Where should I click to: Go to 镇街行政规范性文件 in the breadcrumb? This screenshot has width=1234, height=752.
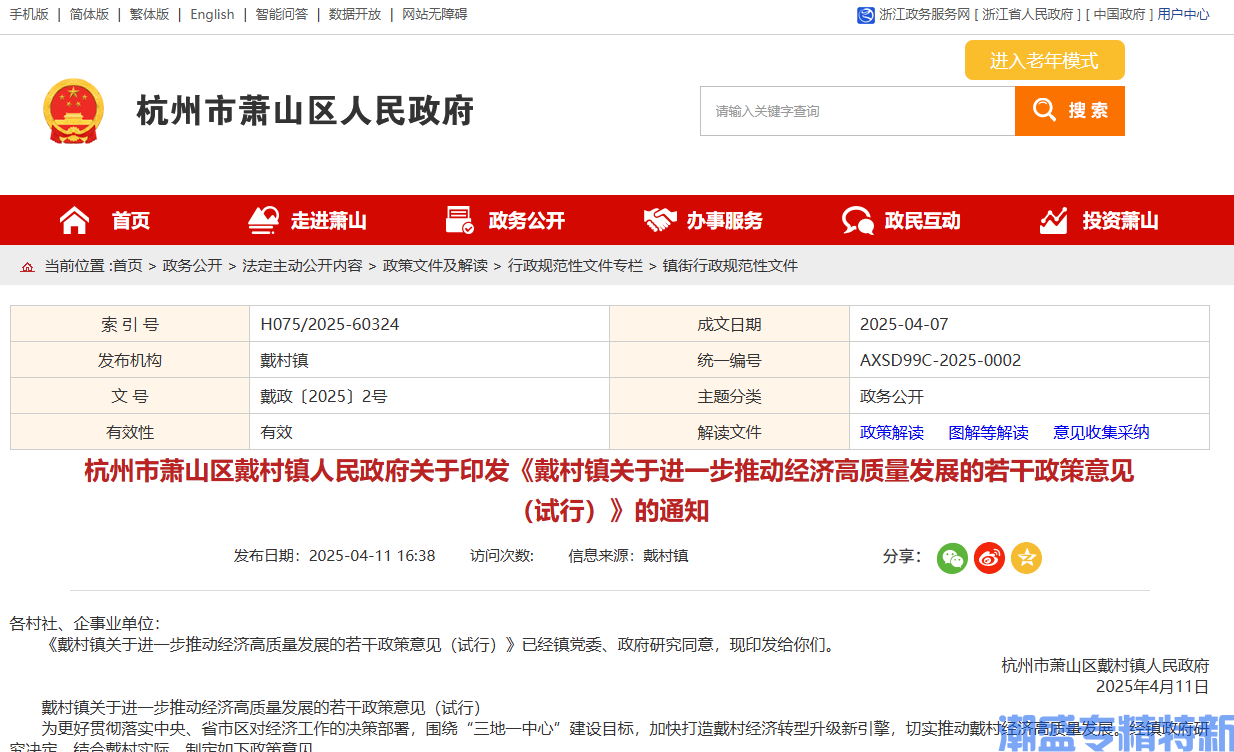pyautogui.click(x=730, y=266)
